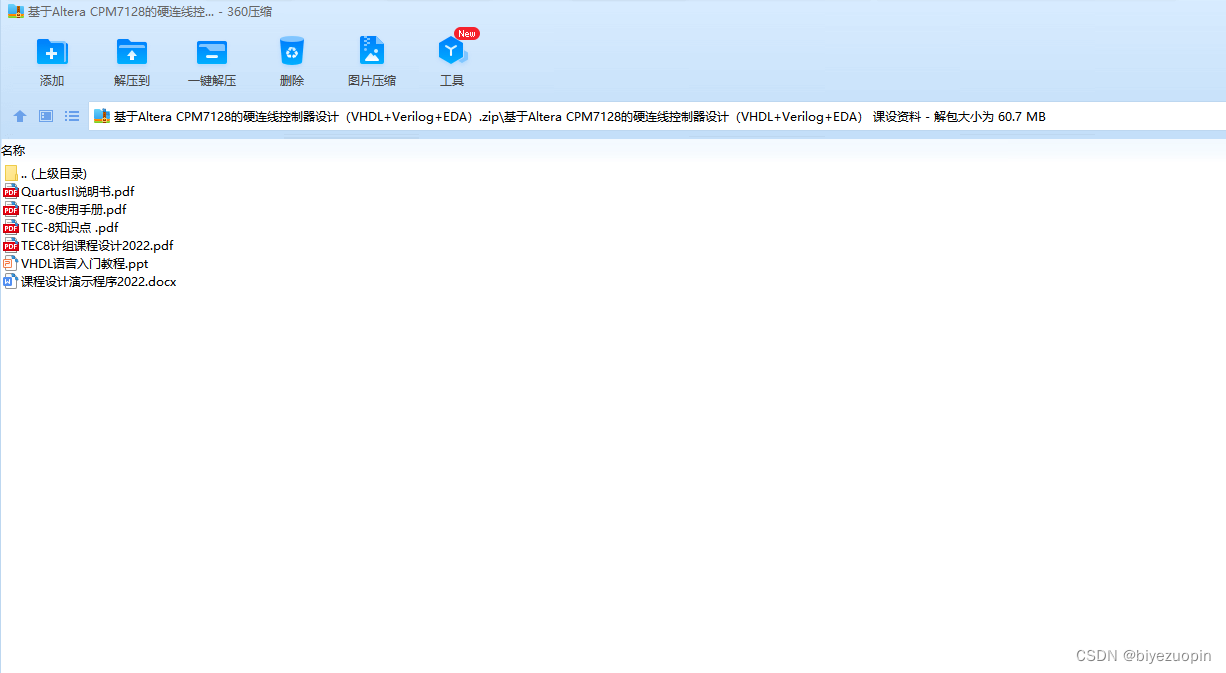Click the 解压到 (Extract to) icon
The height and width of the screenshot is (673, 1226).
tap(132, 51)
